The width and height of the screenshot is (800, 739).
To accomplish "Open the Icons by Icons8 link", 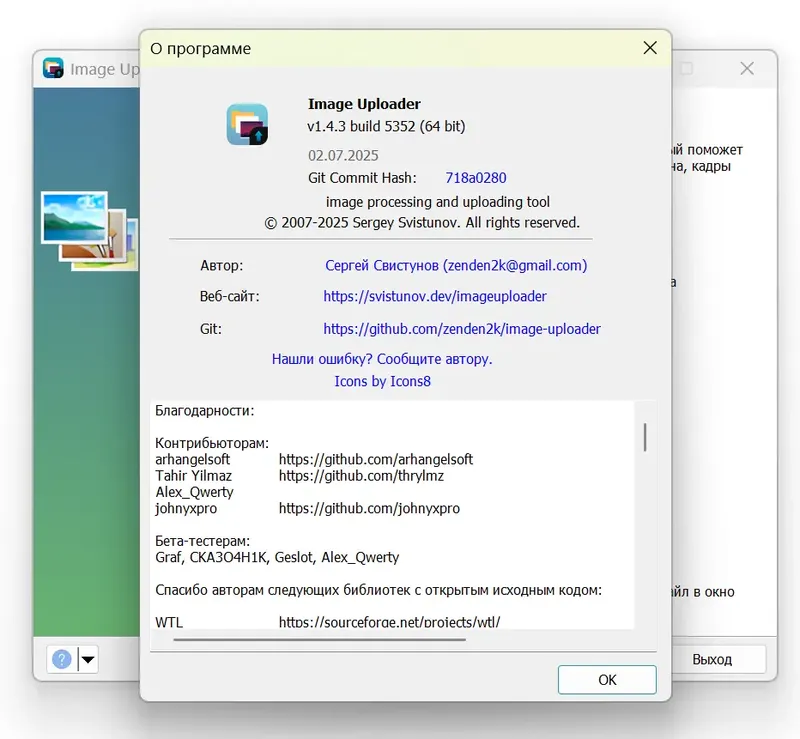I will coord(382,381).
